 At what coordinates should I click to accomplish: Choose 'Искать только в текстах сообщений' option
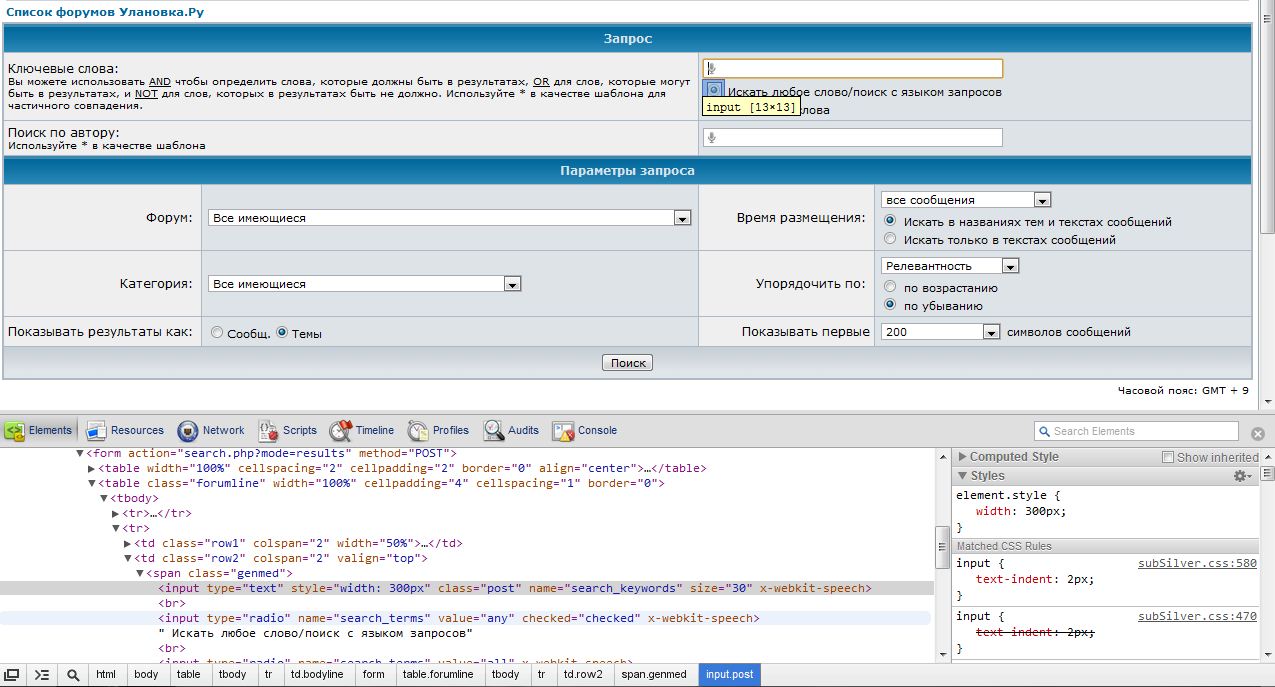coord(890,240)
